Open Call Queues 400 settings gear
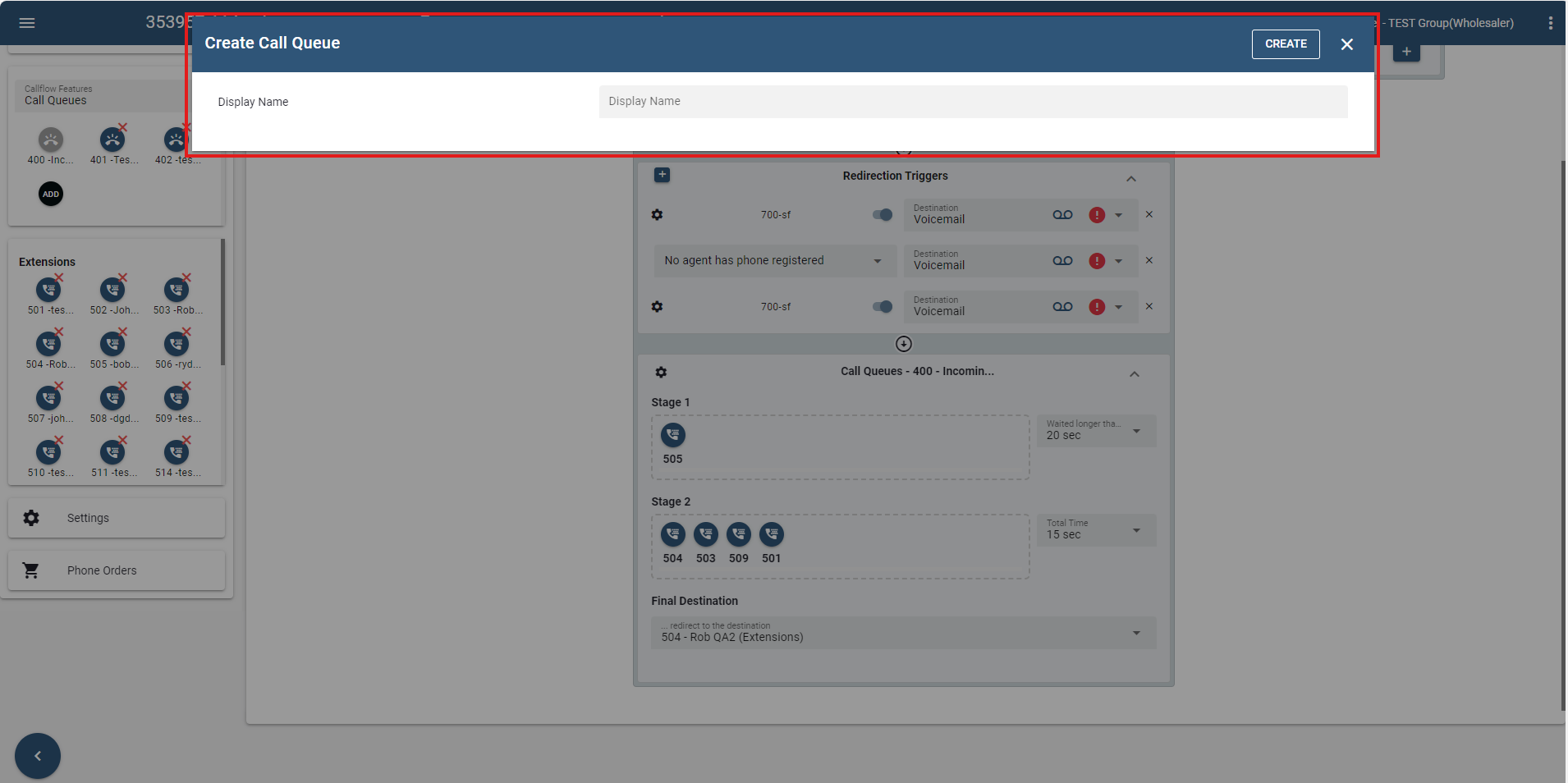Image resolution: width=1568 pixels, height=783 pixels. point(661,373)
